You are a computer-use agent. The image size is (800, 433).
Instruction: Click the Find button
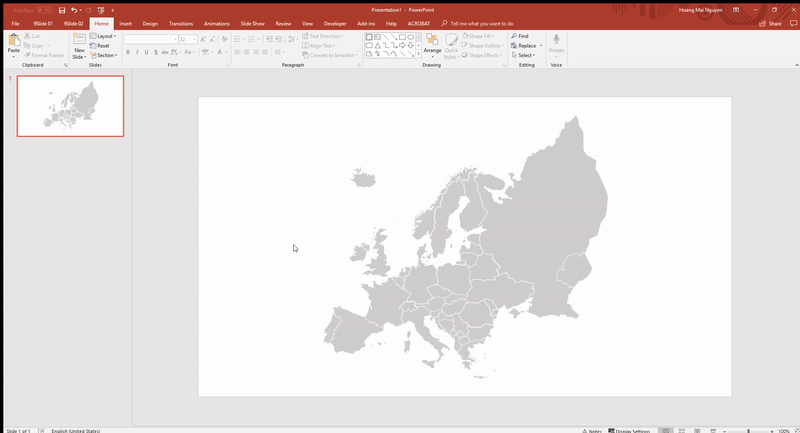[520, 36]
